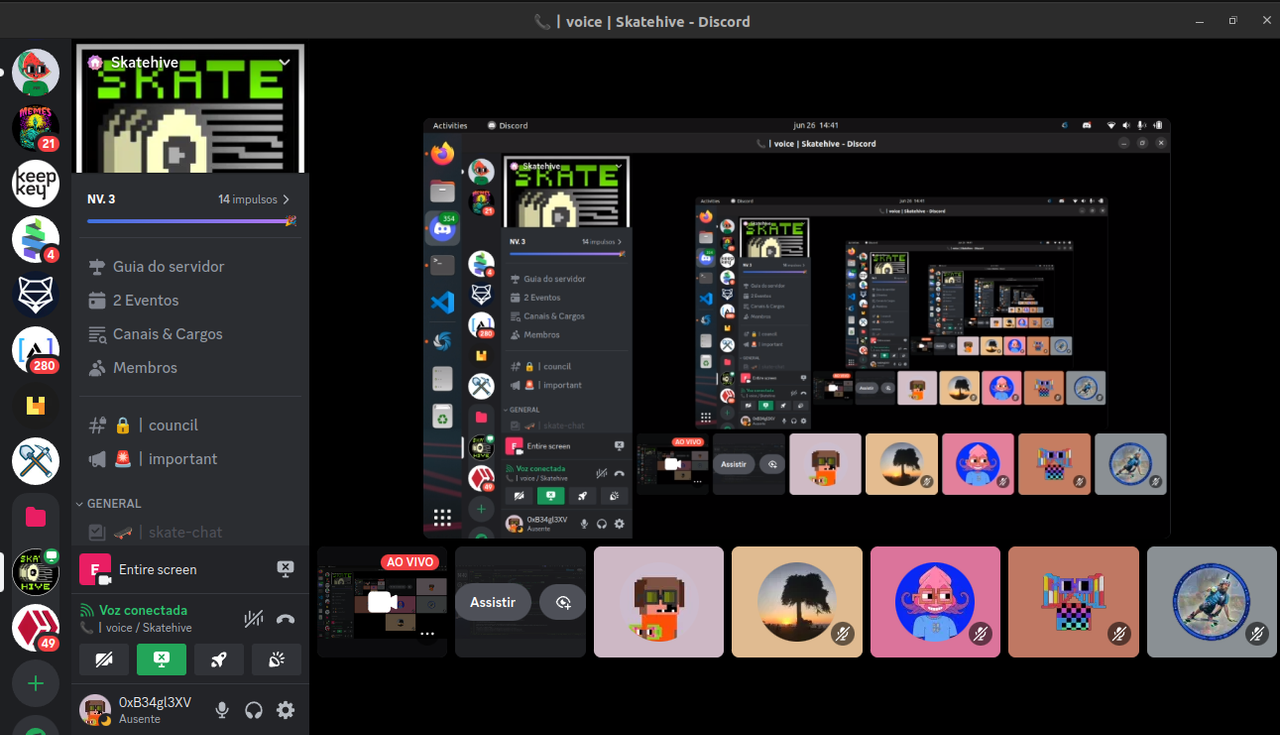
Task: Toggle the green screen share button
Action: tap(162, 659)
